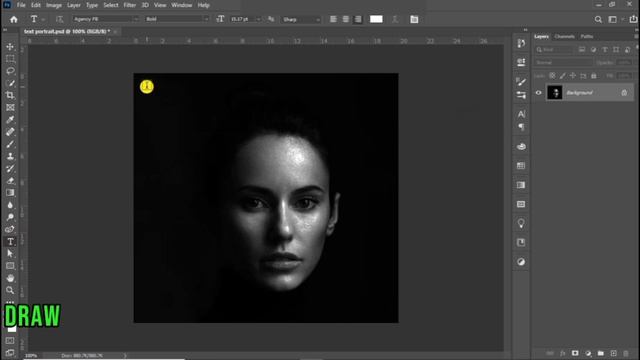The image size is (640, 360).
Task: Toggle smart object layer filter
Action: [627, 49]
